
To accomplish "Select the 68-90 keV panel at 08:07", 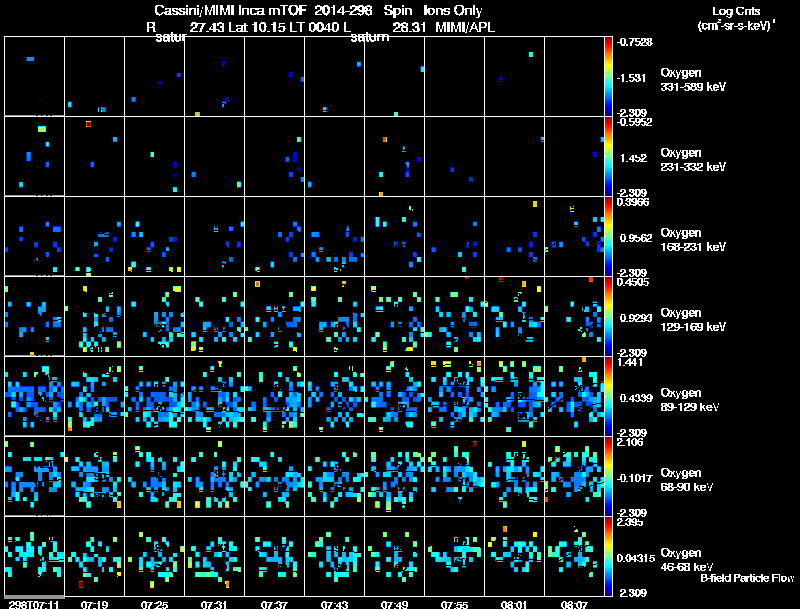I will click(x=575, y=477).
